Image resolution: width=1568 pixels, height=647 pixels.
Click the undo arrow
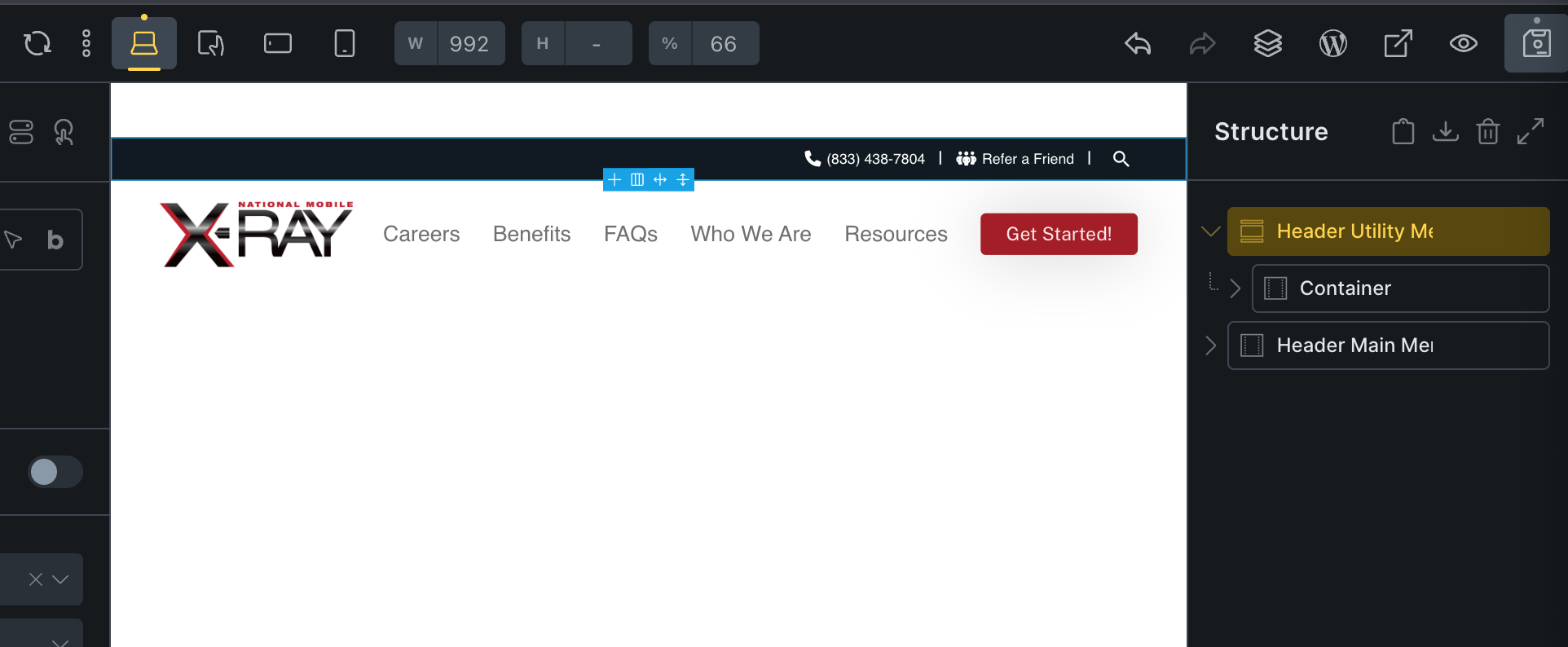(x=1138, y=43)
